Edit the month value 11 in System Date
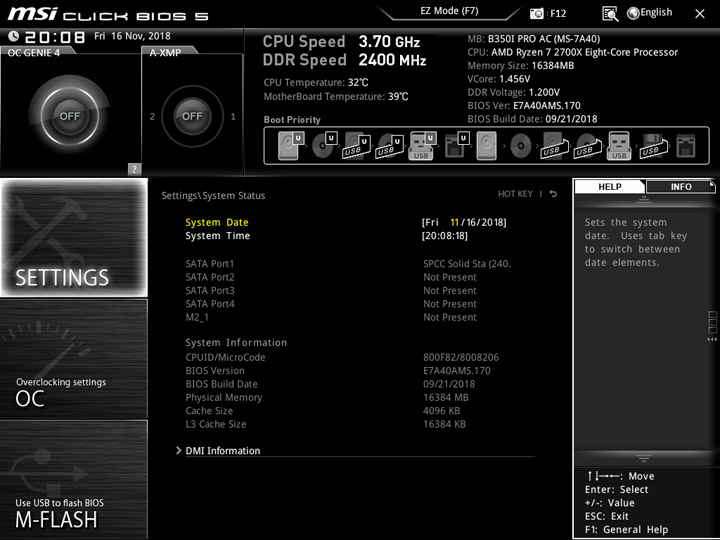 pyautogui.click(x=454, y=222)
